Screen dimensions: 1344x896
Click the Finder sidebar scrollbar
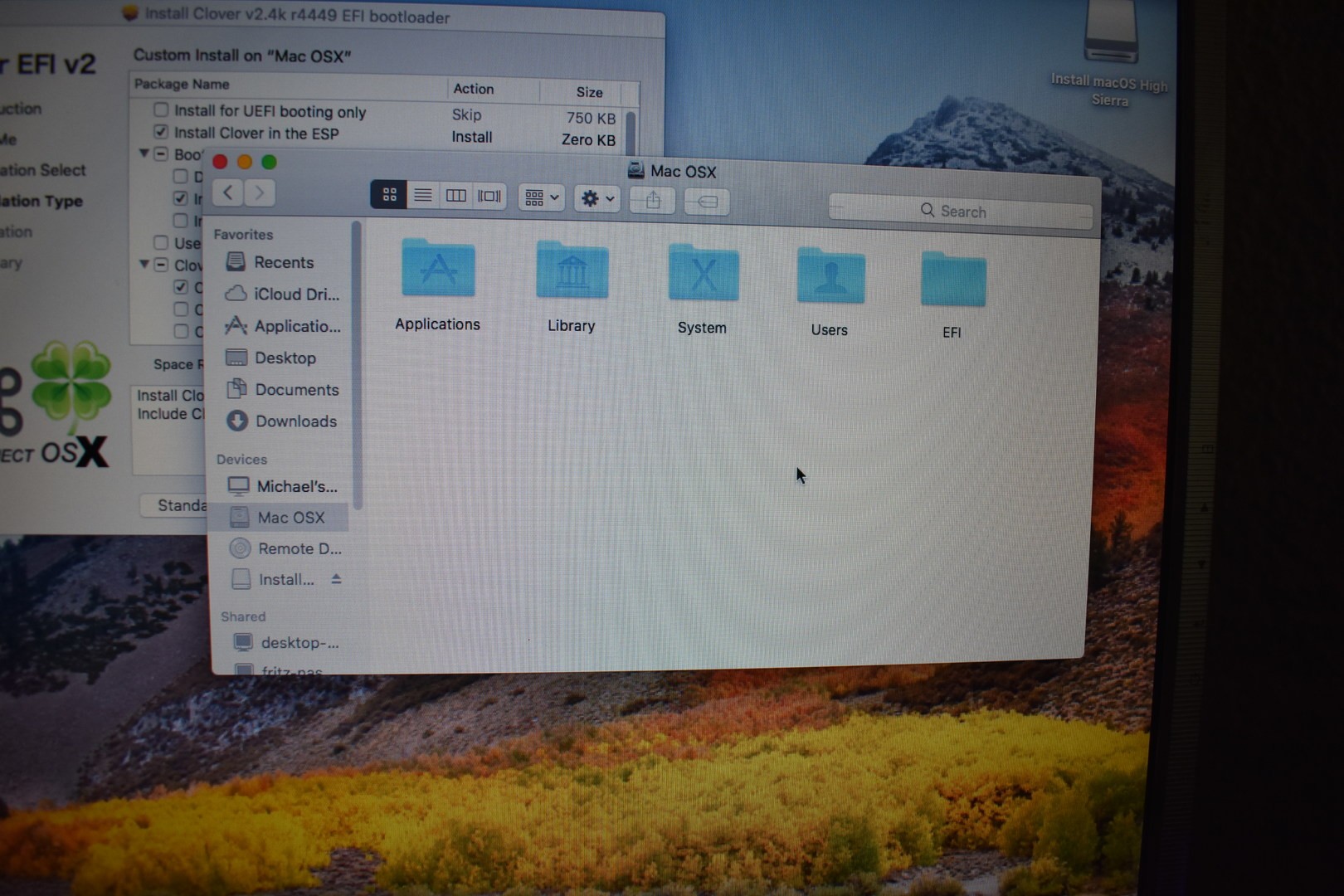pos(357,365)
